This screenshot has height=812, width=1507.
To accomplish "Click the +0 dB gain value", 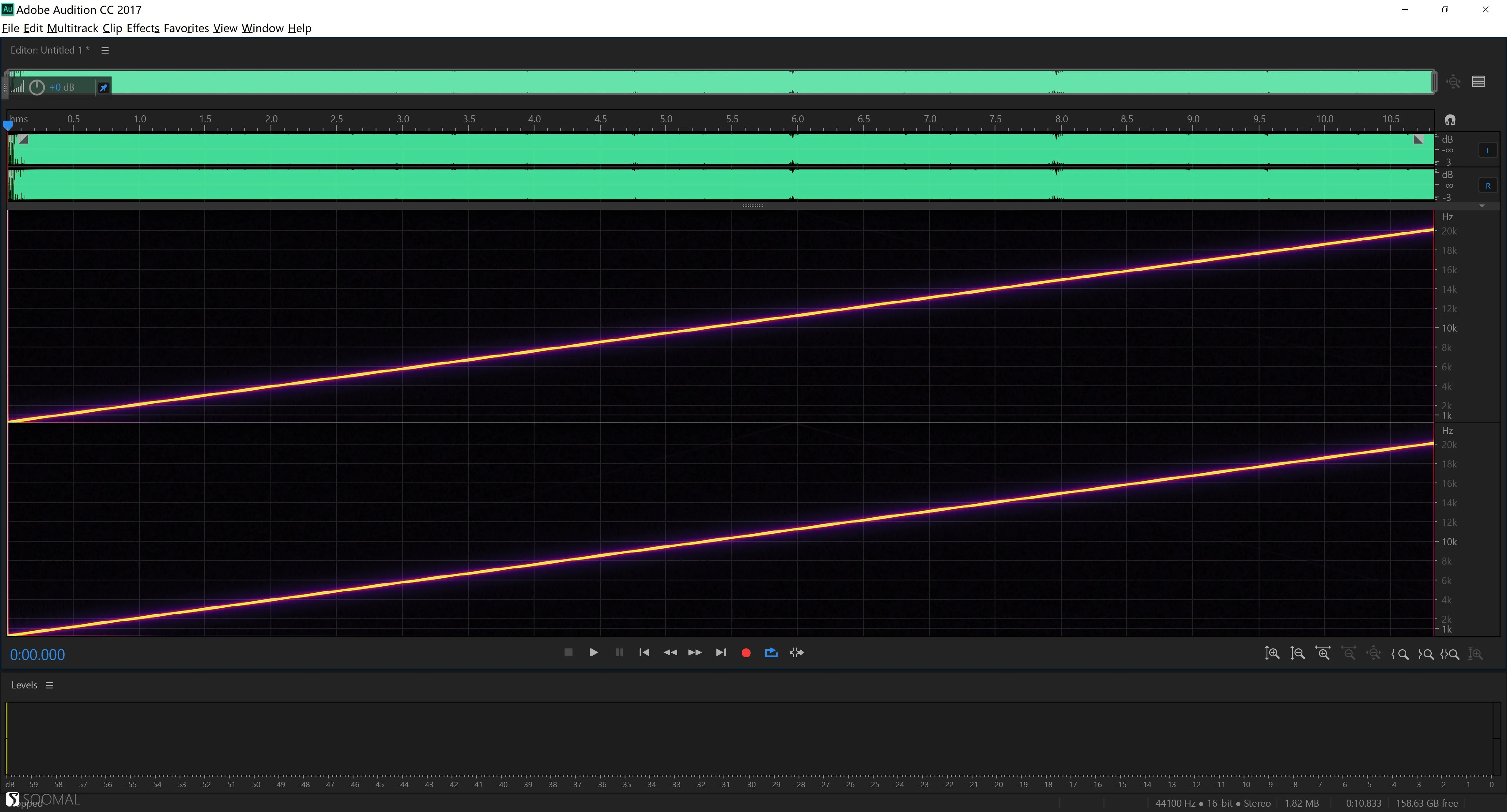I will pos(62,87).
